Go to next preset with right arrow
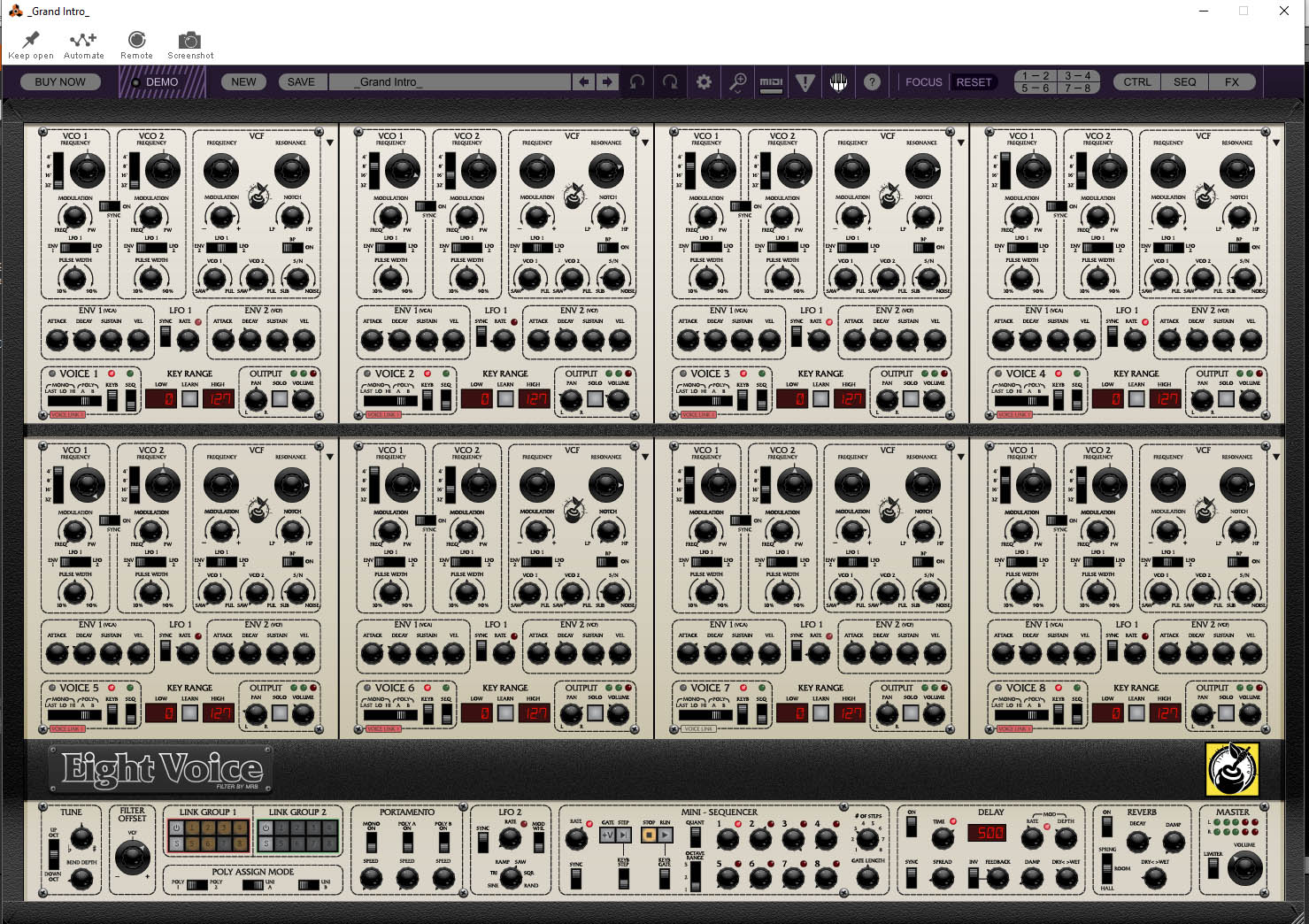Viewport: 1309px width, 924px height. click(x=606, y=81)
